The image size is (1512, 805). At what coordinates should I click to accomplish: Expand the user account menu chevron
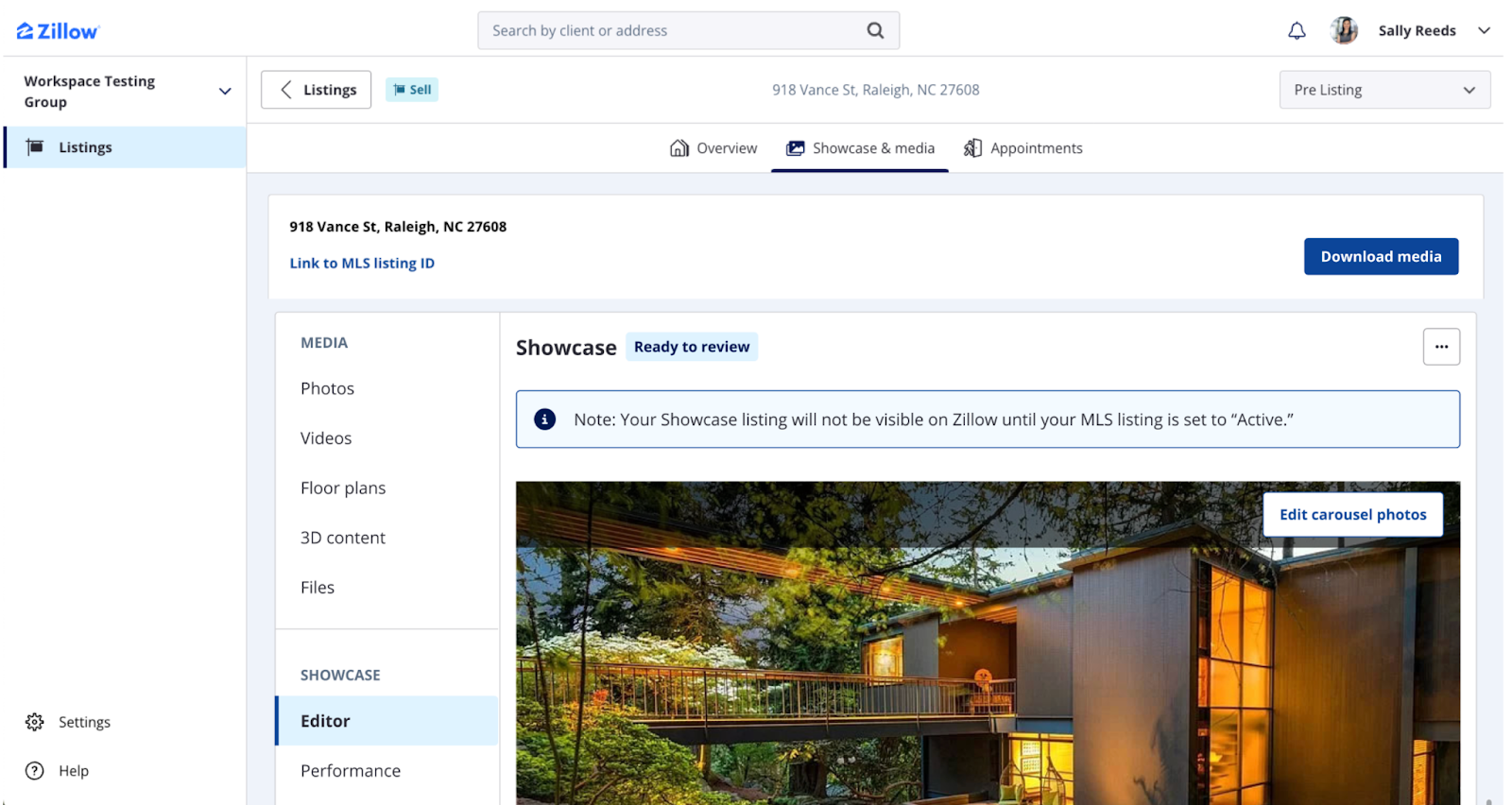pyautogui.click(x=1484, y=30)
